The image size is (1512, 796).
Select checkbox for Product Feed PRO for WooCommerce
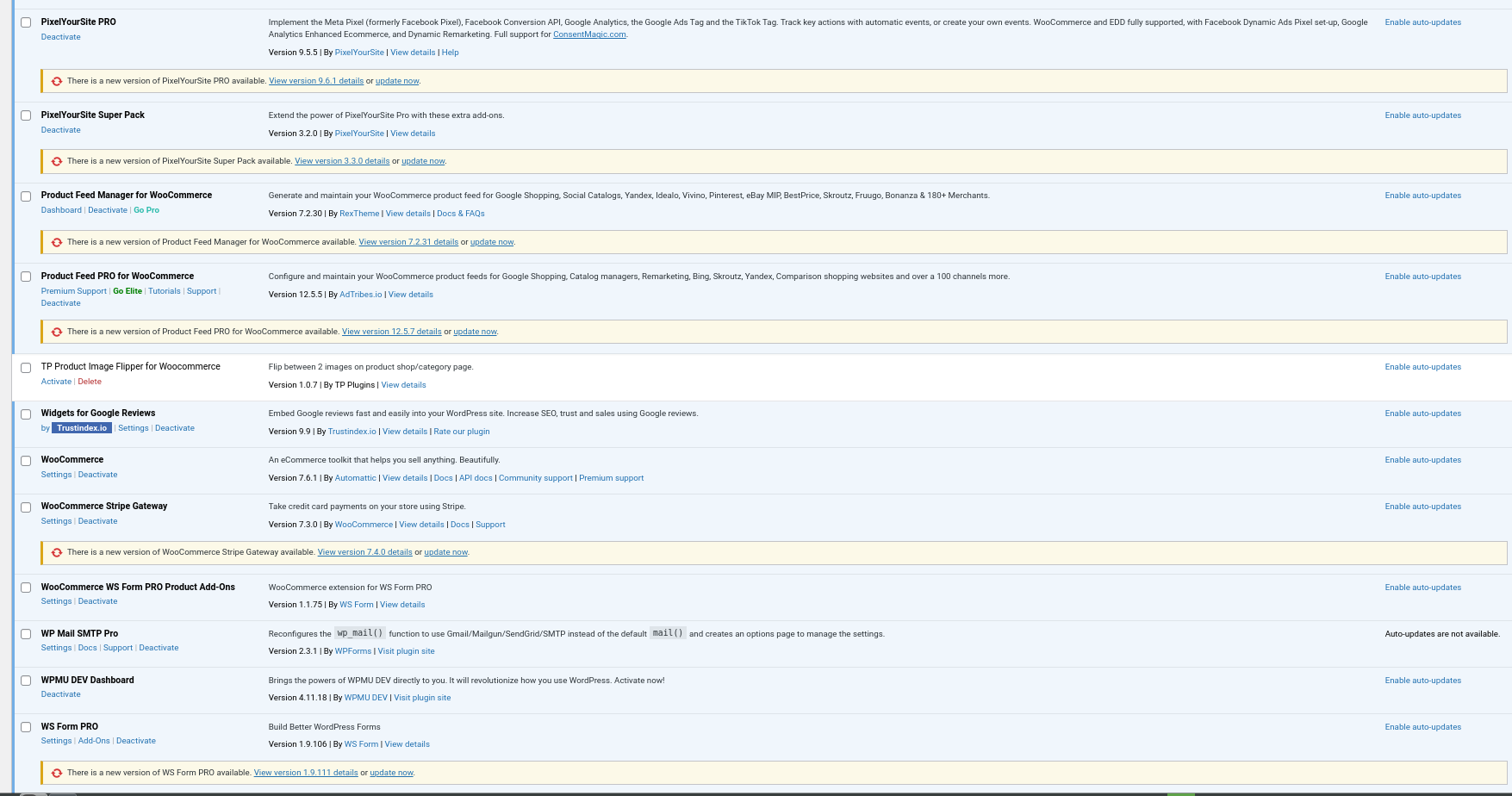pyautogui.click(x=26, y=277)
